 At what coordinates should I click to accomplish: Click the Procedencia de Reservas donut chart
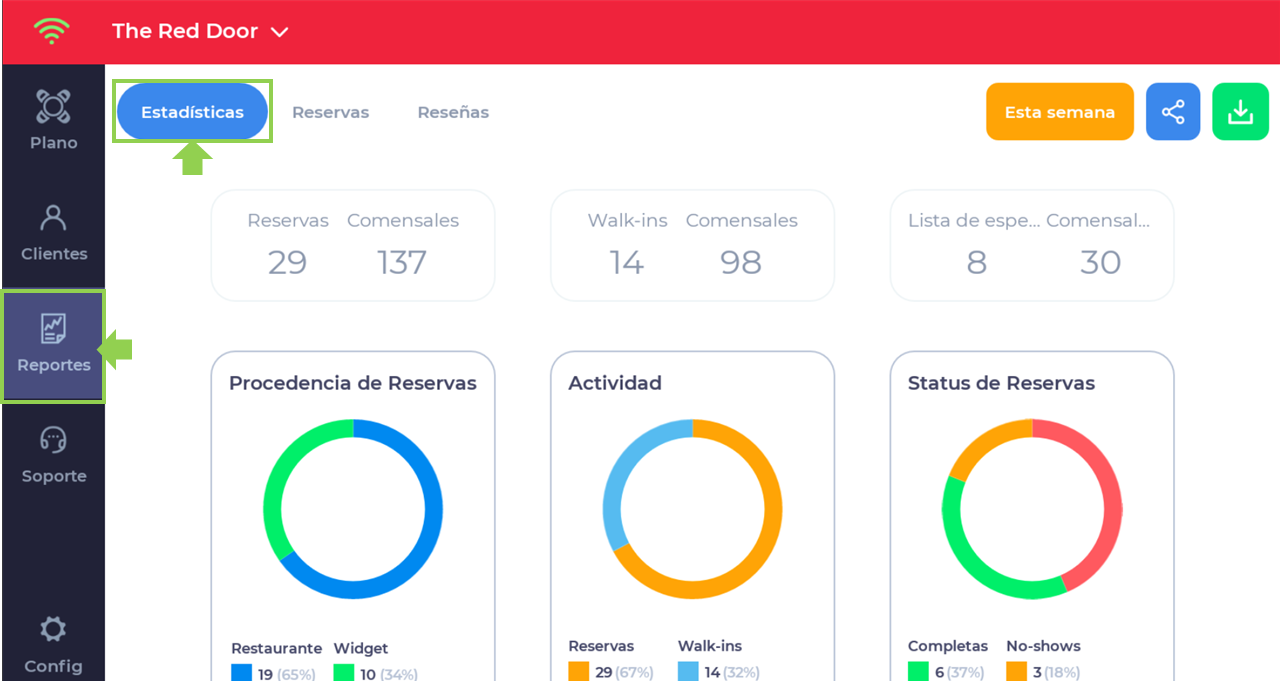353,509
